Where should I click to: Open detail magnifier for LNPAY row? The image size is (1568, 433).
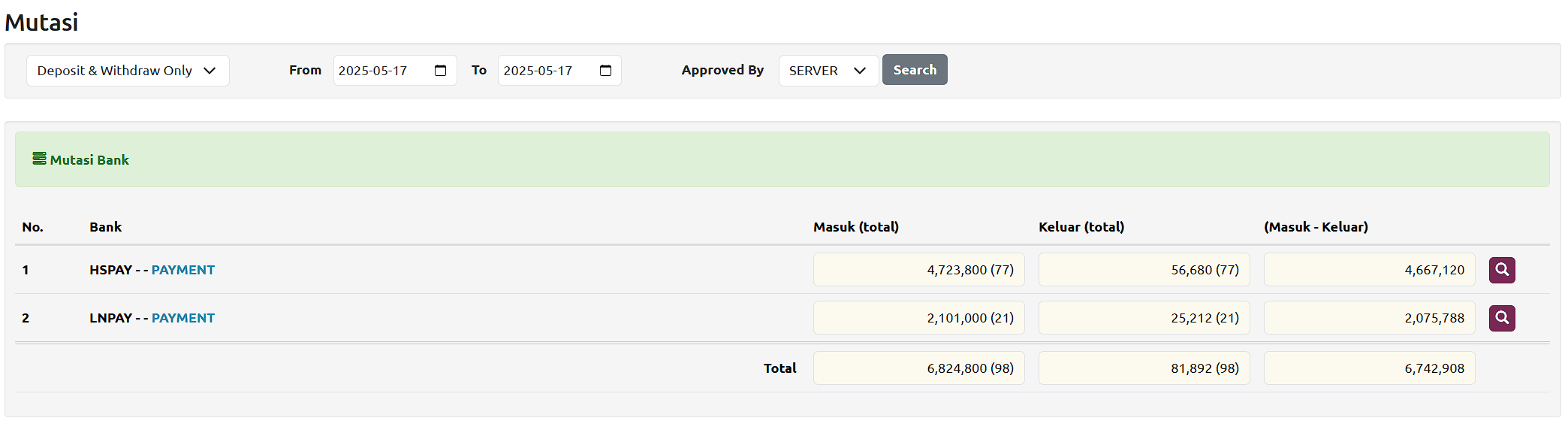click(1502, 318)
